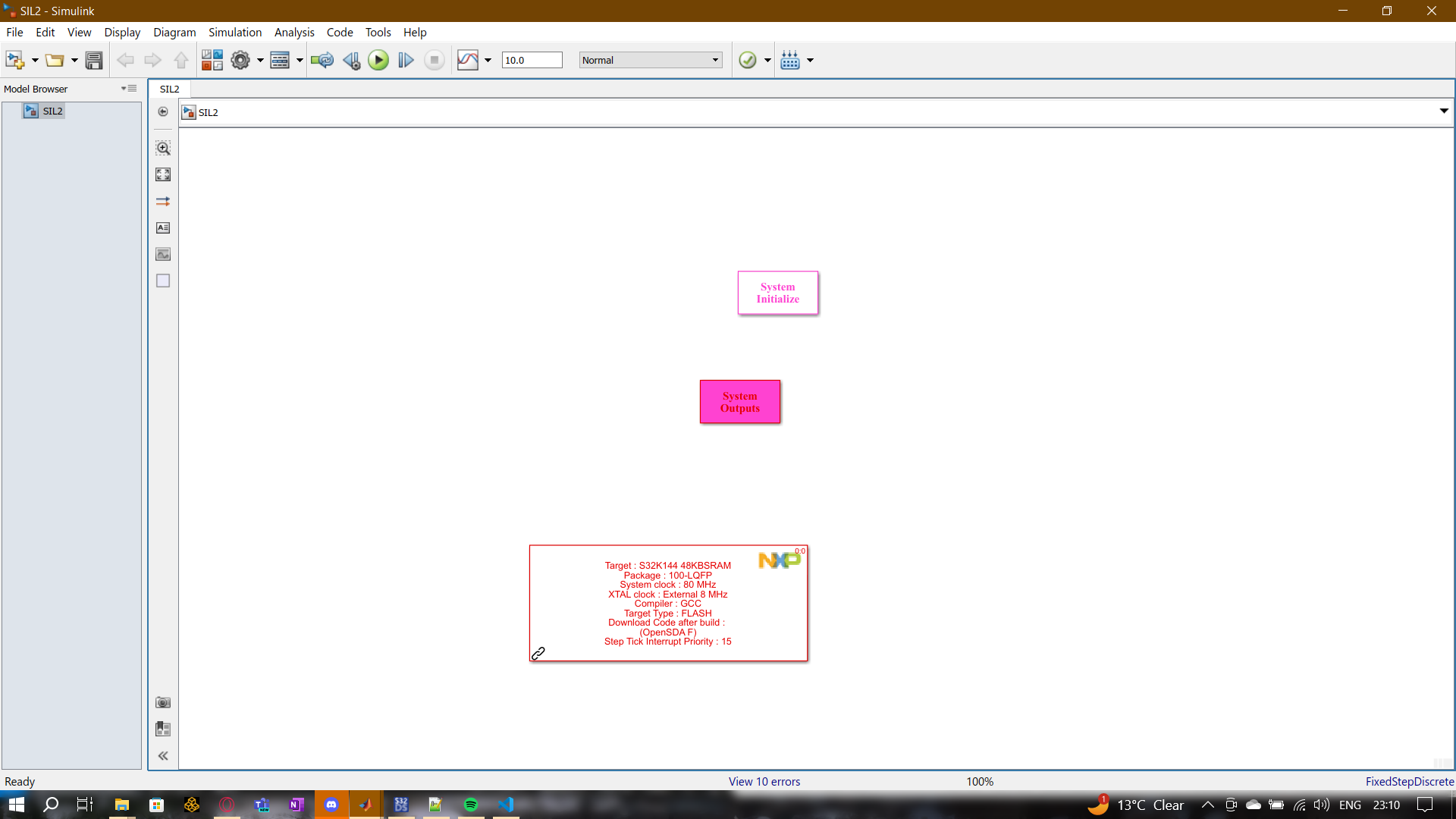1456x819 pixels.
Task: Select the Zoom tool in the palette
Action: coord(163,148)
